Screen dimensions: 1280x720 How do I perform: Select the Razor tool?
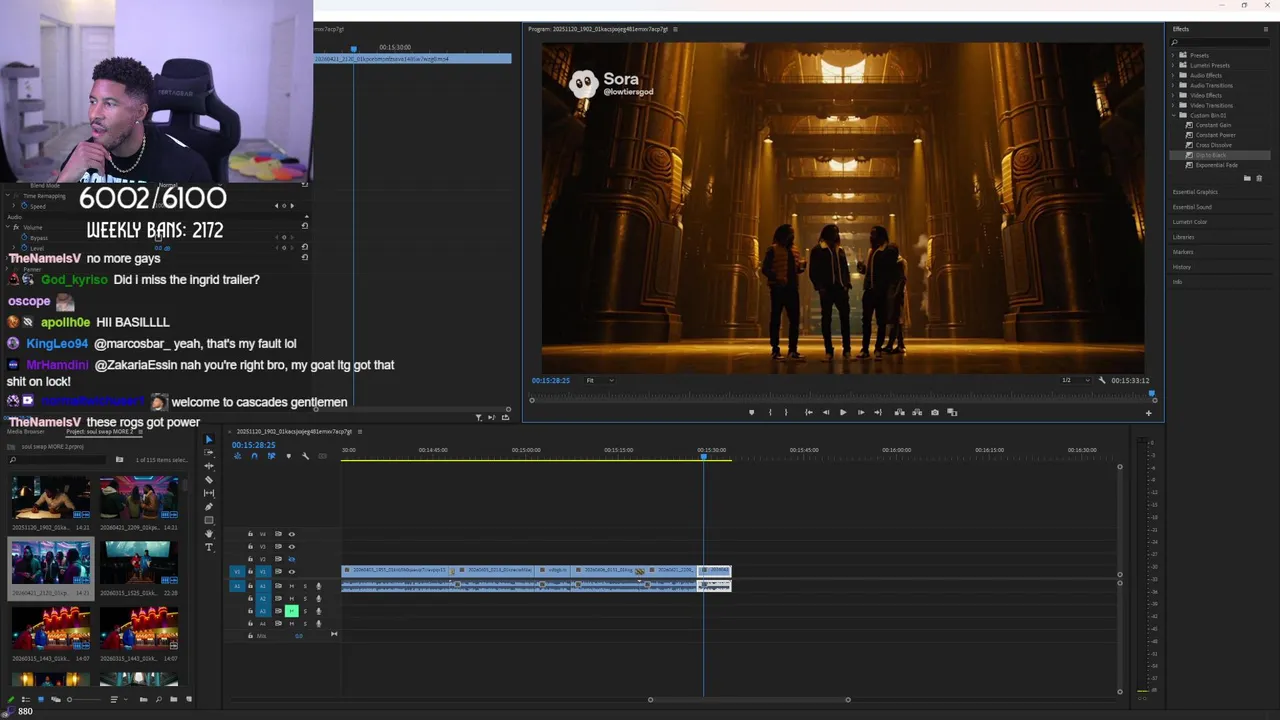point(209,479)
